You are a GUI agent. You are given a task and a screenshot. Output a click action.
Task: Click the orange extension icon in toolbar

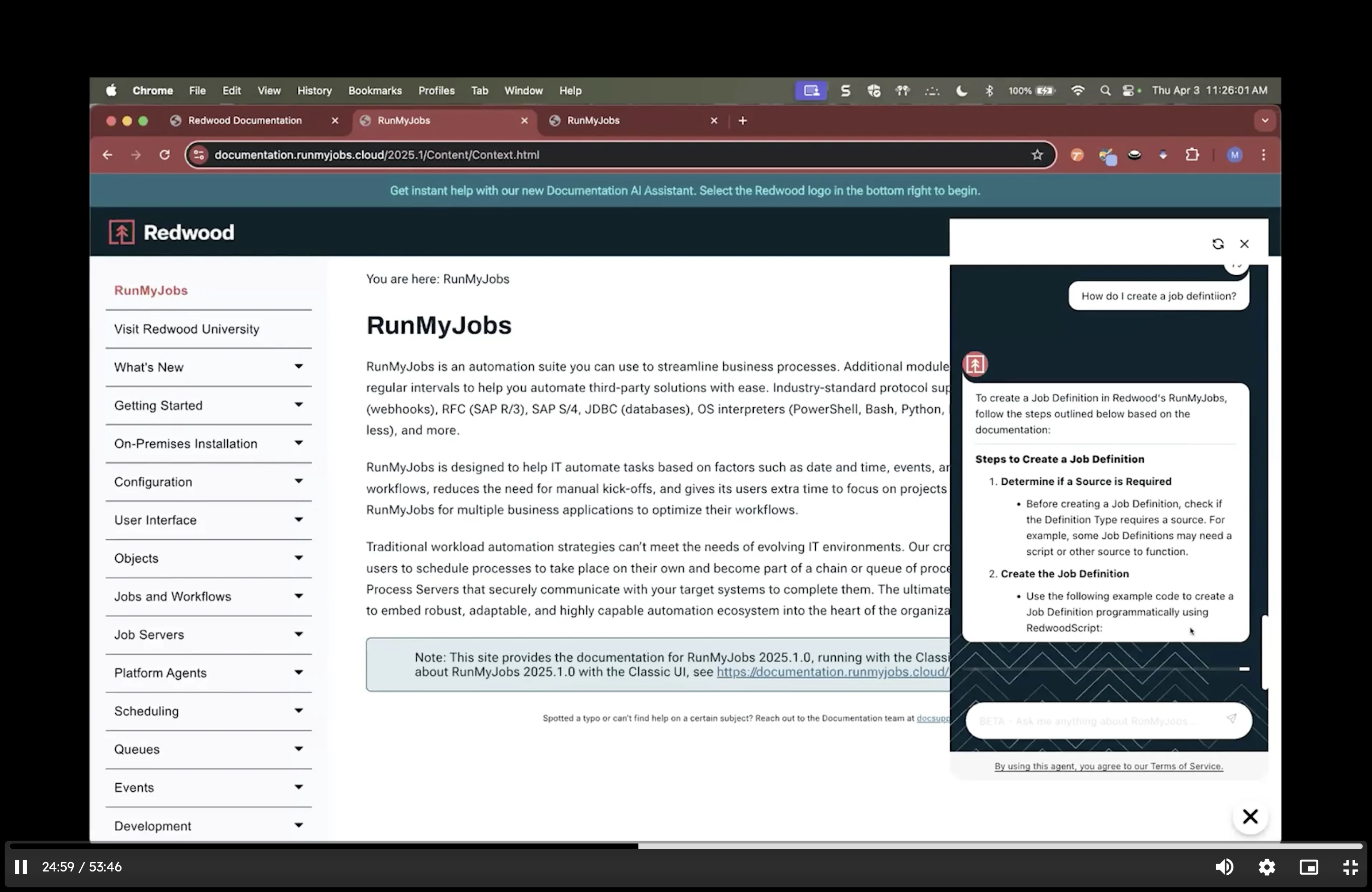tap(1077, 154)
